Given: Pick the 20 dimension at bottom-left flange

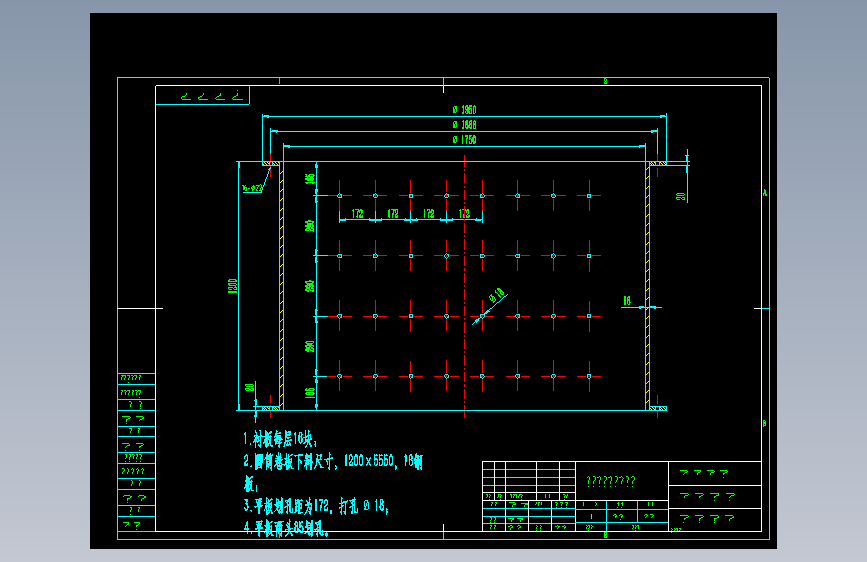Looking at the screenshot, I should click(250, 387).
